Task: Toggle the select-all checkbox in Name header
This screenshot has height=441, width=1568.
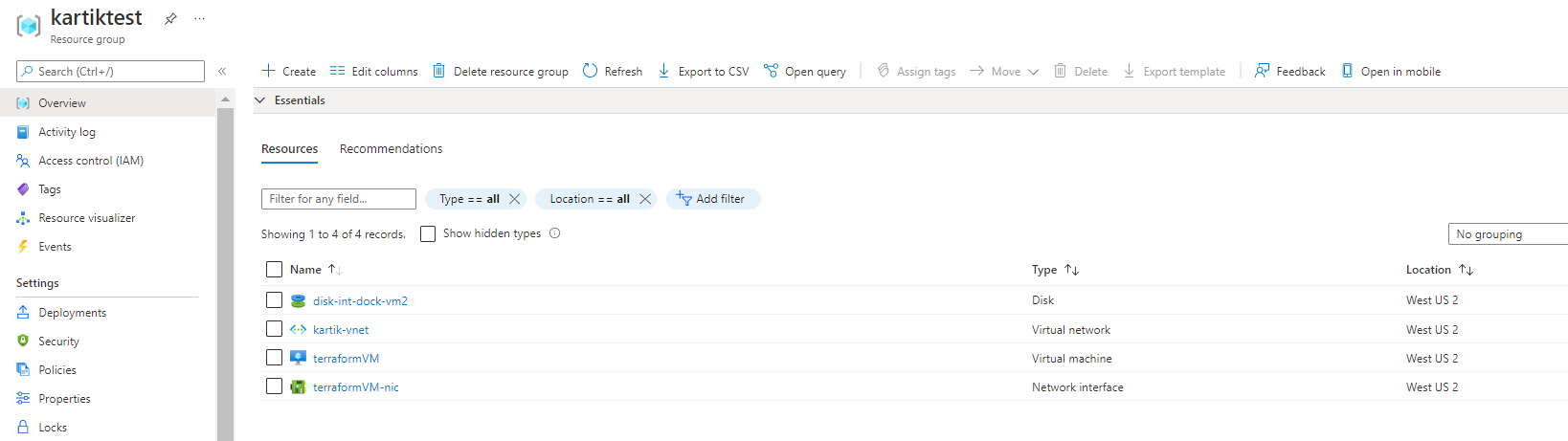Action: point(275,270)
